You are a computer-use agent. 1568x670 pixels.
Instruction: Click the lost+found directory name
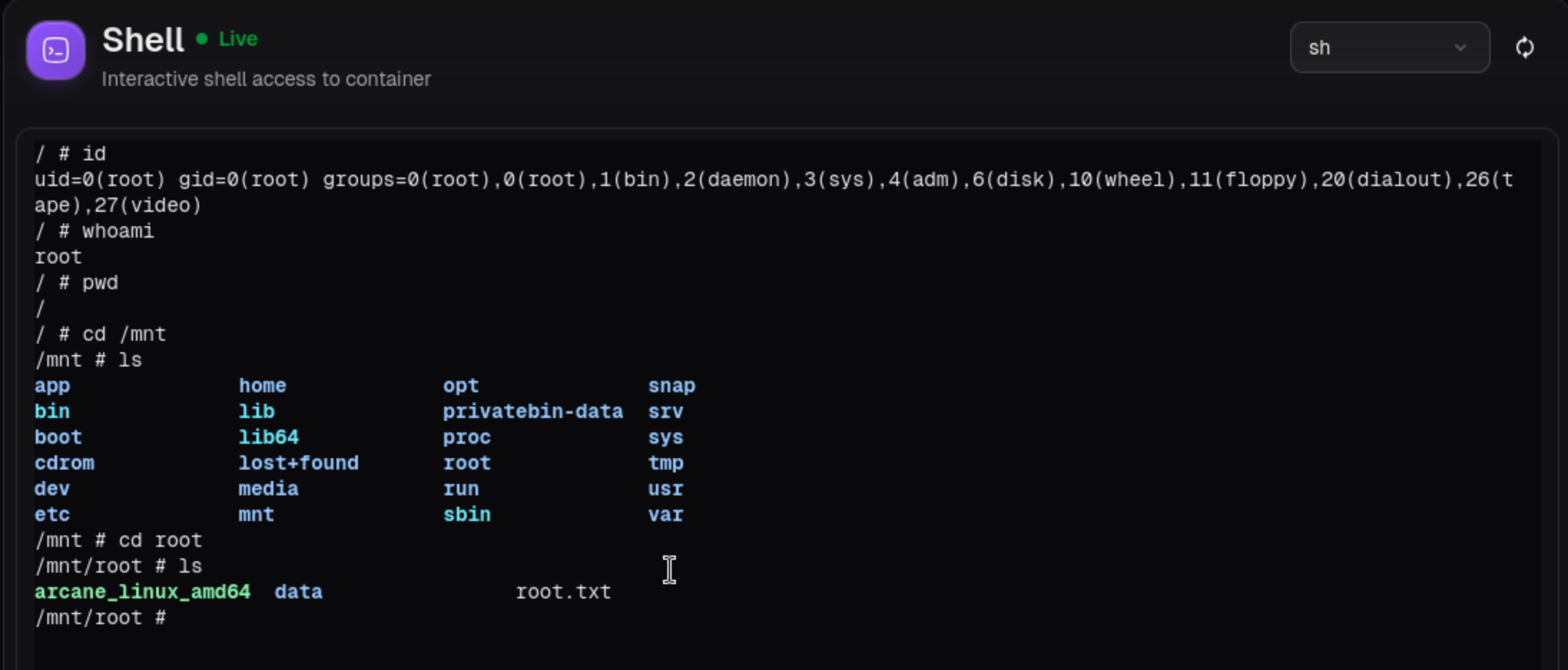coord(298,462)
